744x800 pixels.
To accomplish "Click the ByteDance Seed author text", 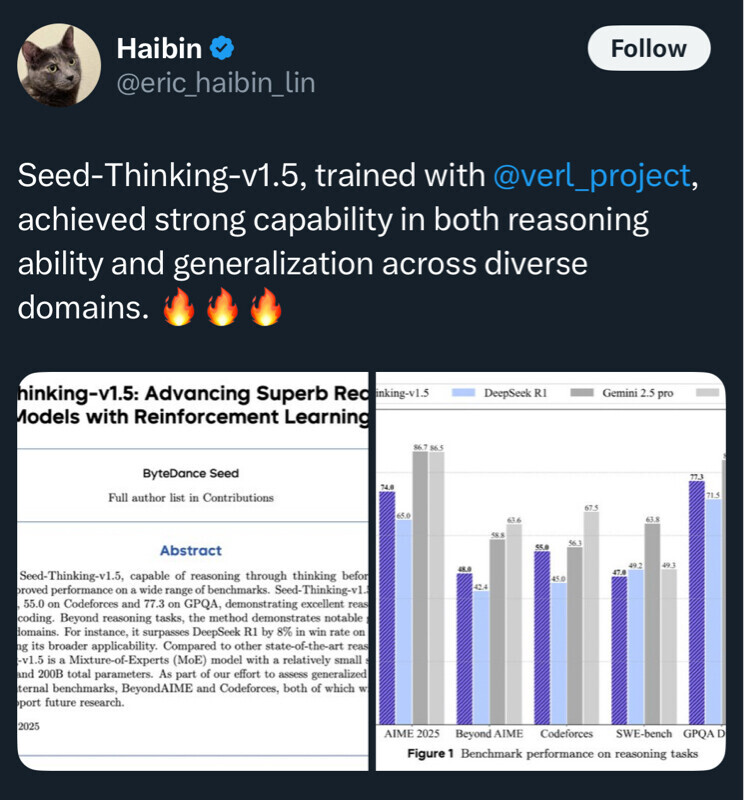I will (189, 474).
